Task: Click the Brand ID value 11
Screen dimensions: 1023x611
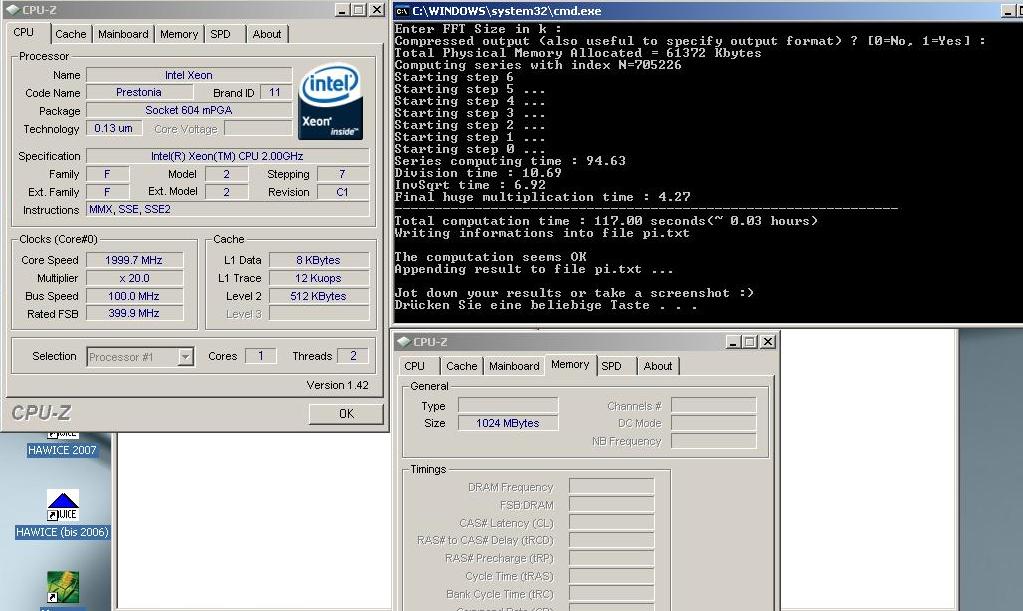Action: (x=275, y=93)
